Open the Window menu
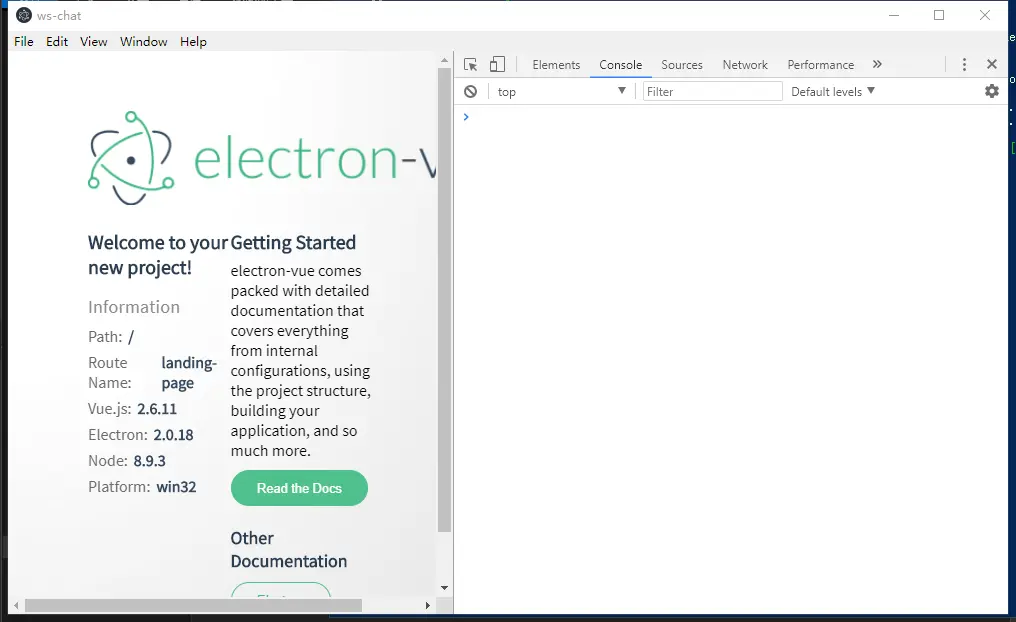Screen dimensions: 1016x622 (x=143, y=41)
